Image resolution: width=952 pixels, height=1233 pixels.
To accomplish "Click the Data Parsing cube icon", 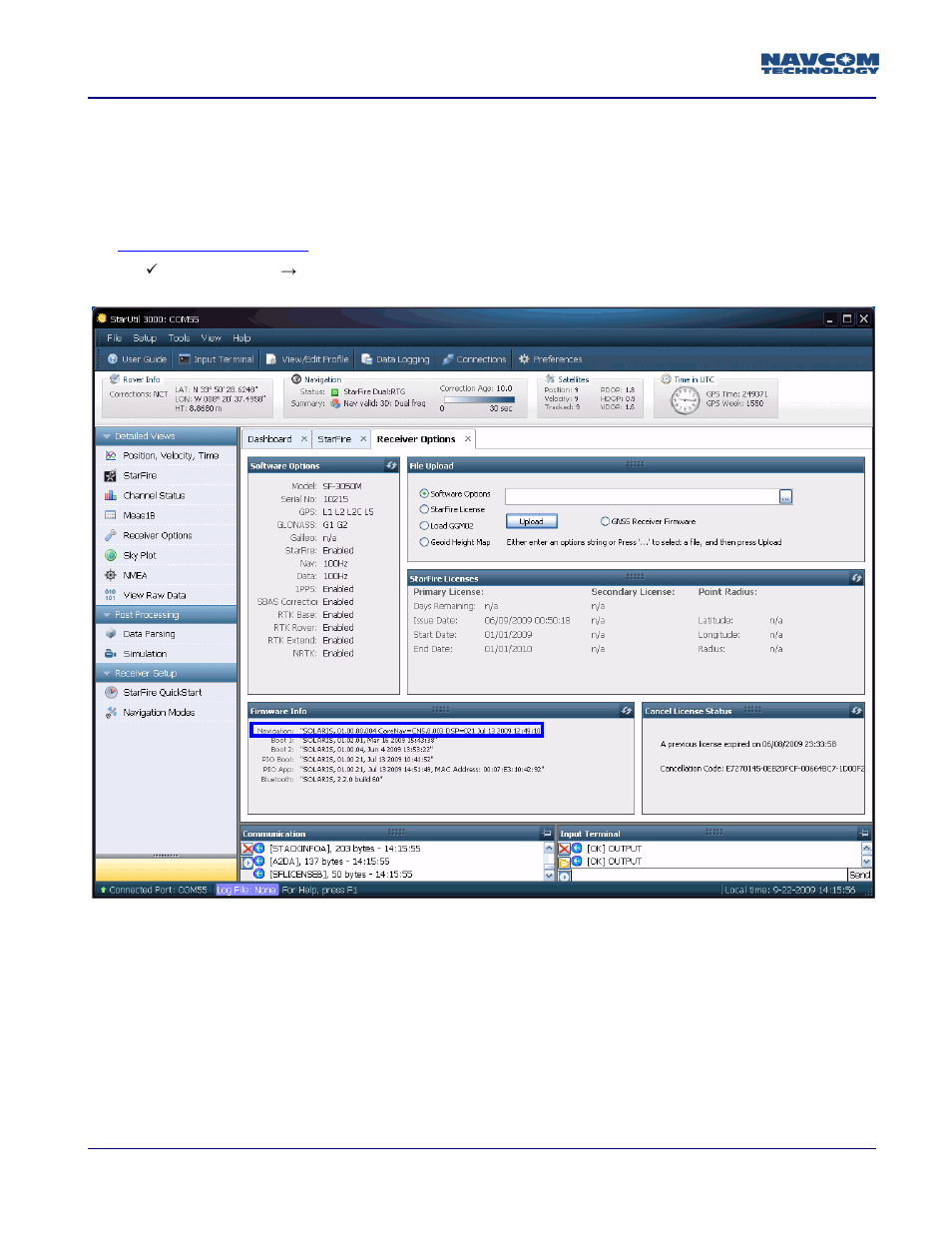I will [111, 634].
